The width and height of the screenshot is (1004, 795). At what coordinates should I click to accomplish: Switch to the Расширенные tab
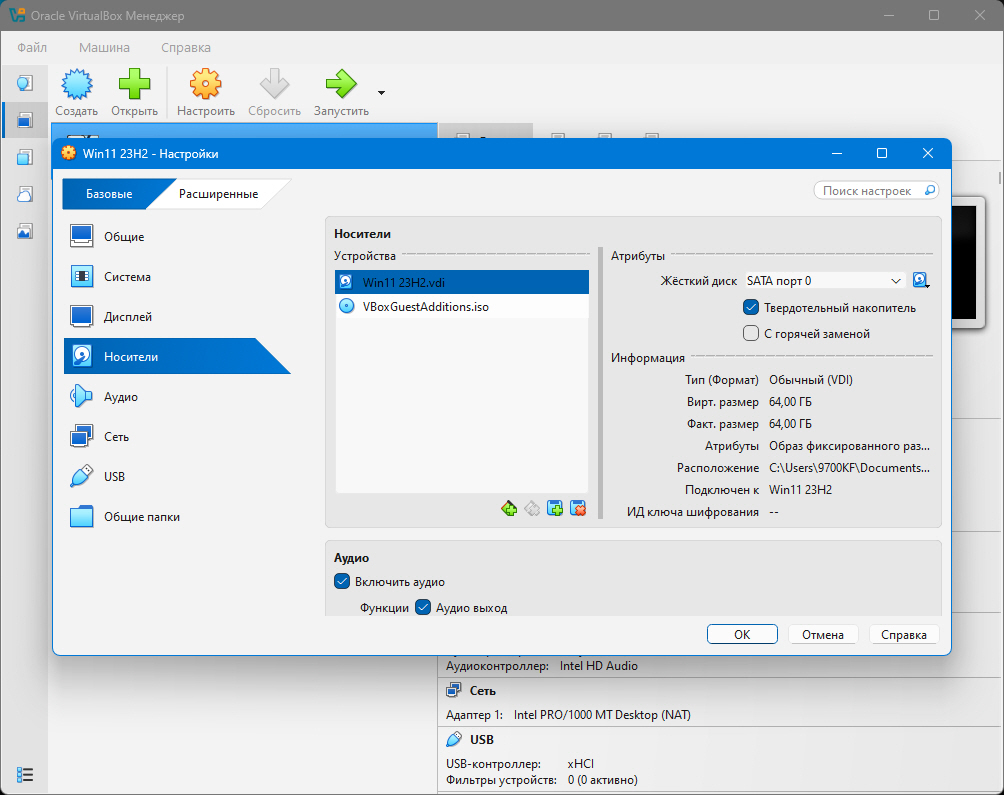(218, 194)
